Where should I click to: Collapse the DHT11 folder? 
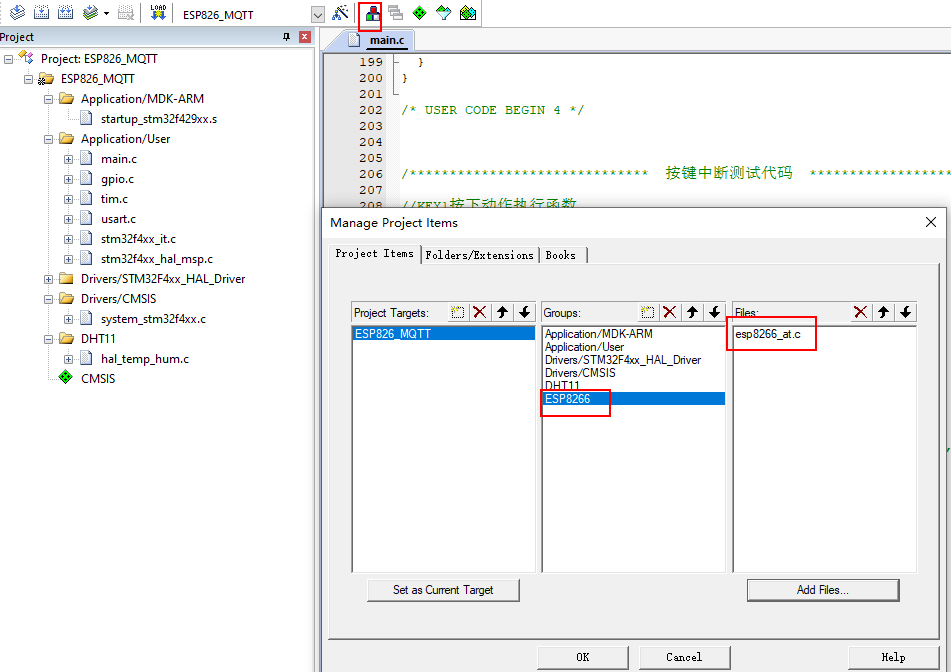coord(49,340)
